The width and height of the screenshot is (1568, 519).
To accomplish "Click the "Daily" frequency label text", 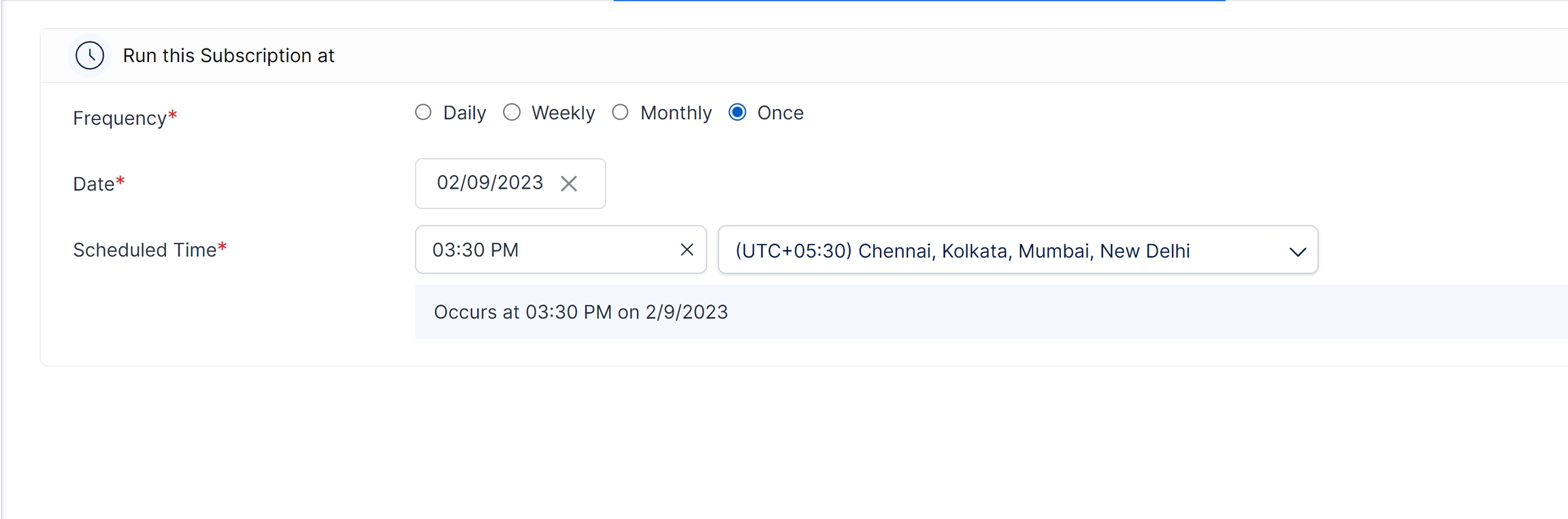I will (x=464, y=113).
